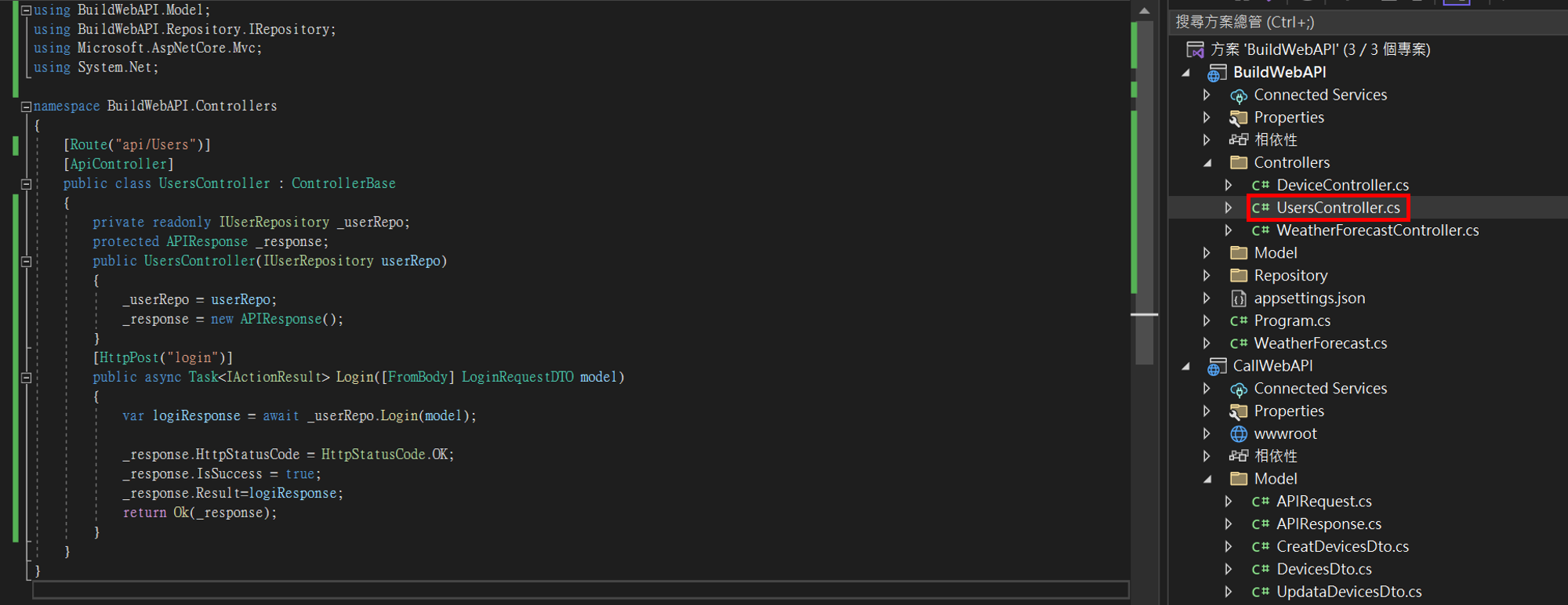This screenshot has height=605, width=1568.
Task: Collapse the namespace BuildWebAPI.Controllers block
Action: (26, 107)
